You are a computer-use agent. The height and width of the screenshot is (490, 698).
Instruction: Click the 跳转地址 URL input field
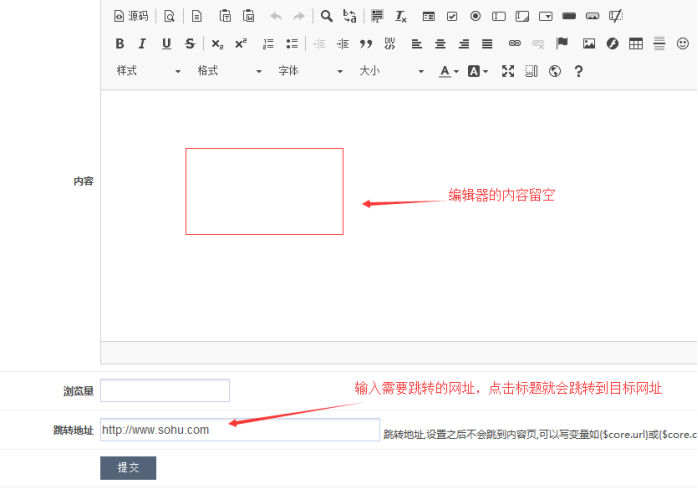click(x=240, y=430)
